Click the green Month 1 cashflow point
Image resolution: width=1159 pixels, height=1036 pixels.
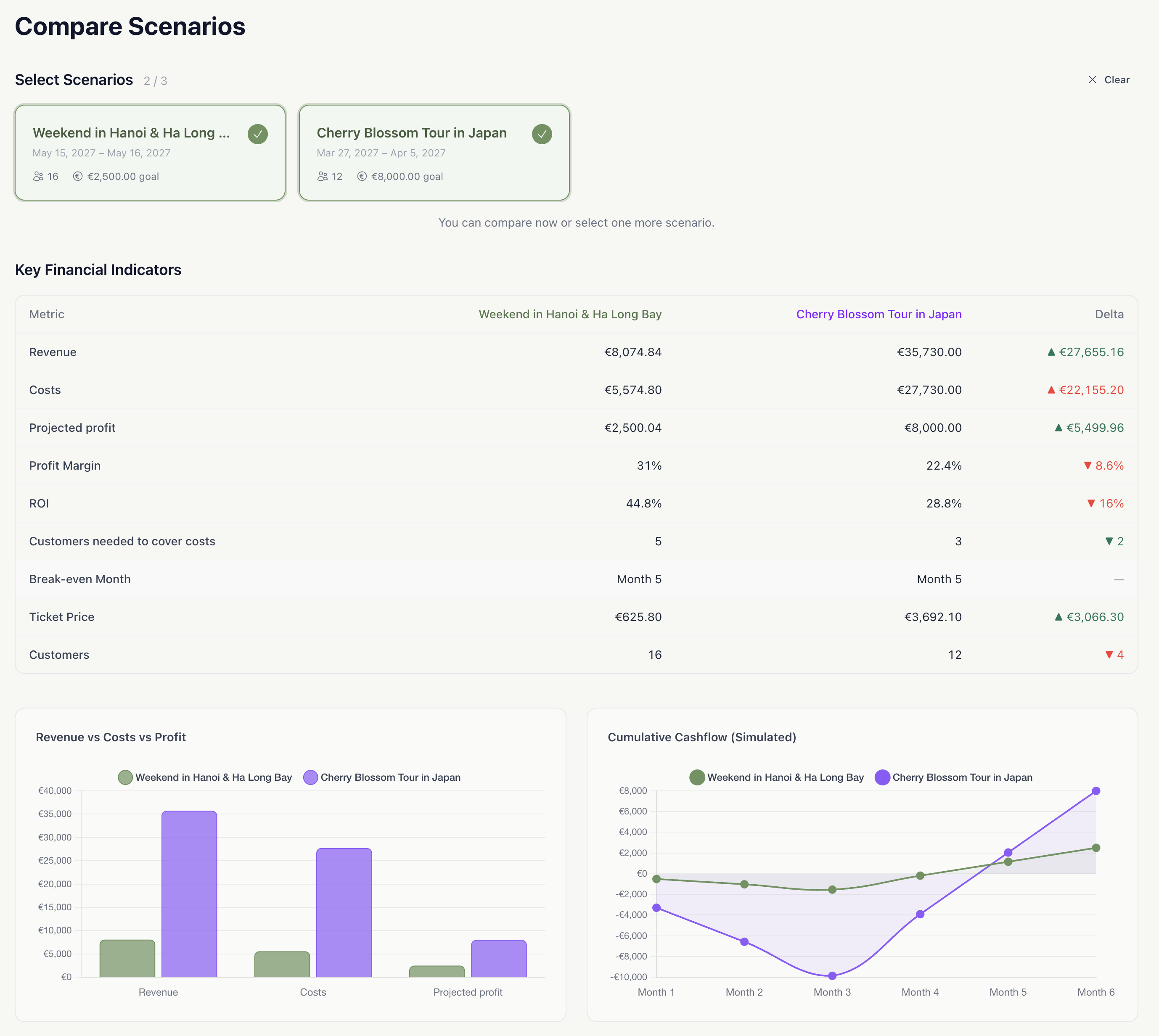pyautogui.click(x=656, y=879)
